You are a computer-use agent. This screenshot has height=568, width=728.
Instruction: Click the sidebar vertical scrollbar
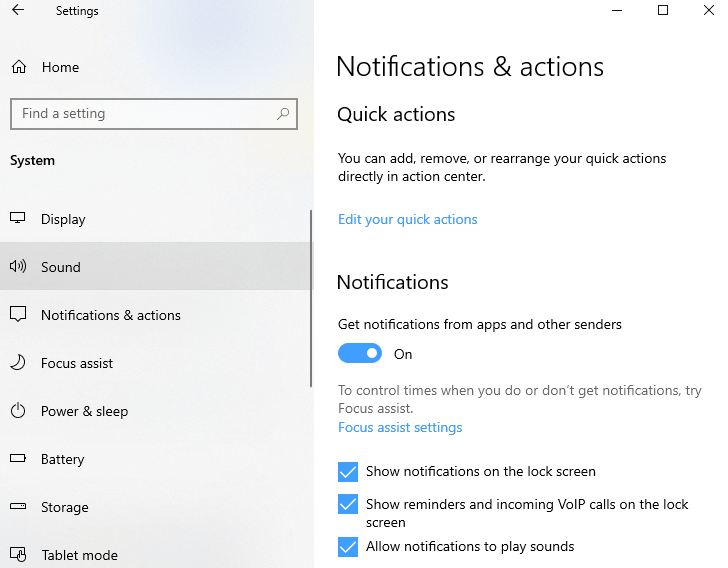(311, 298)
